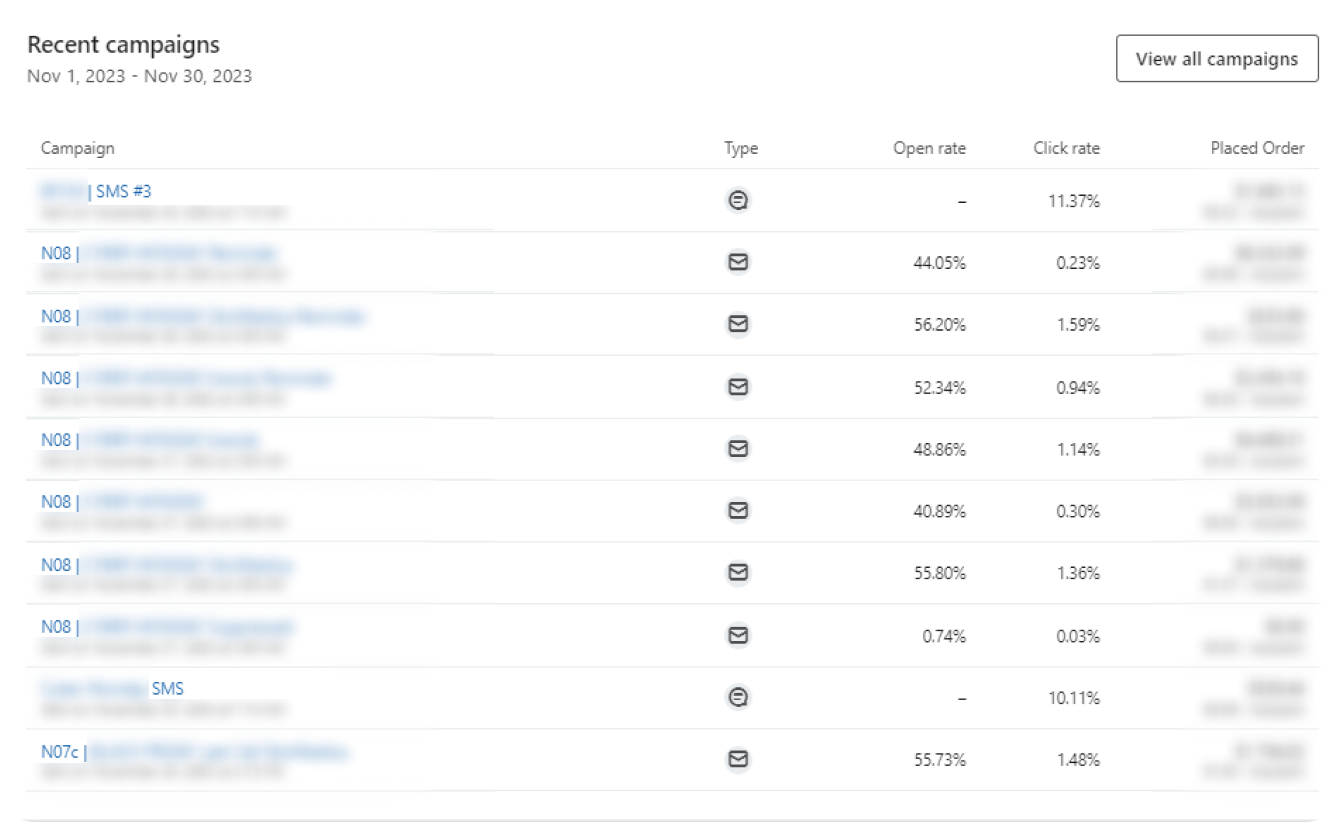This screenshot has height=823, width=1340.
Task: Click SMS type icon in SMS #3 row
Action: [x=738, y=200]
